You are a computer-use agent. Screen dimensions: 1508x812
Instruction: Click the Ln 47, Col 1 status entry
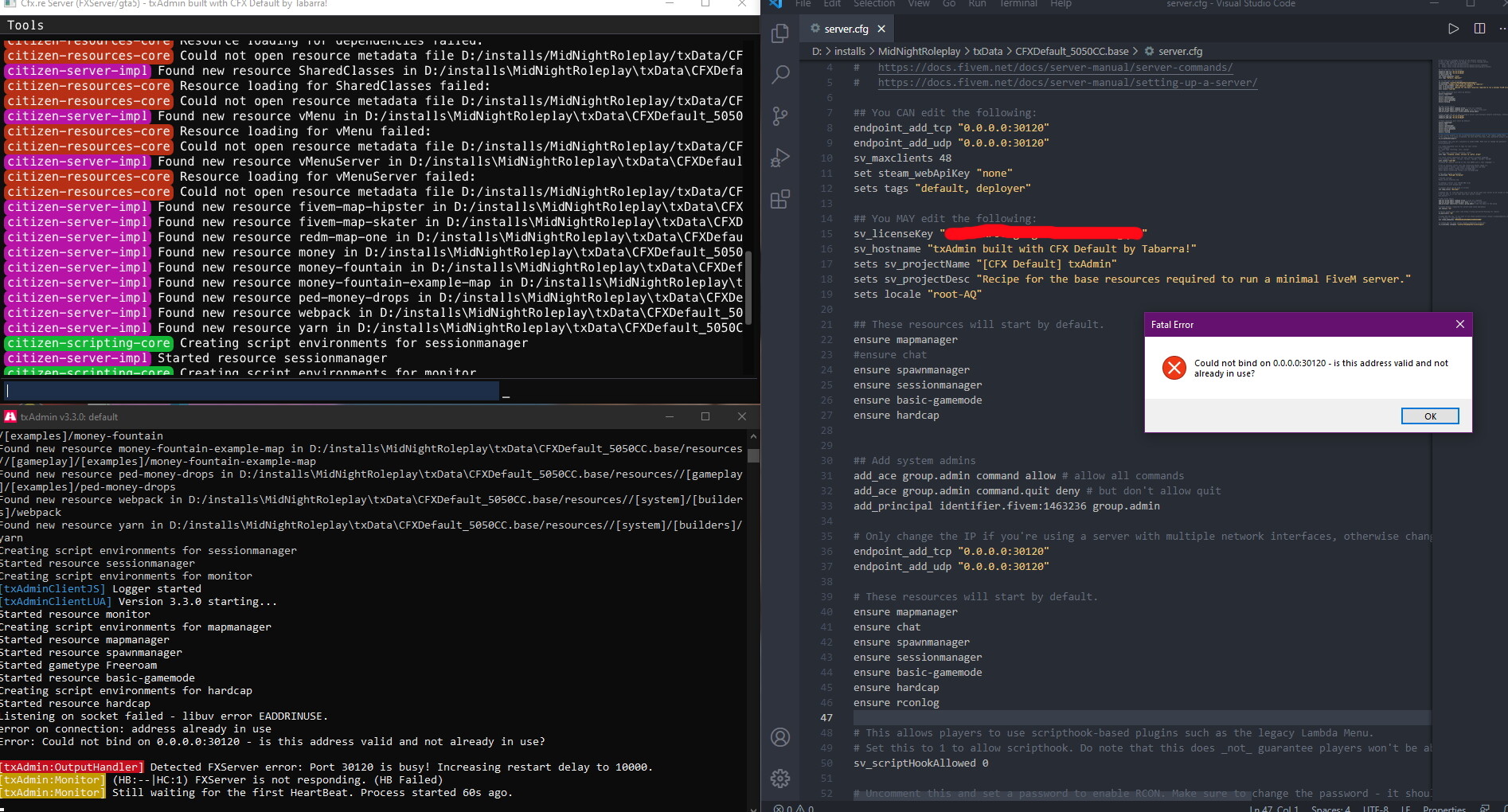tap(1274, 808)
